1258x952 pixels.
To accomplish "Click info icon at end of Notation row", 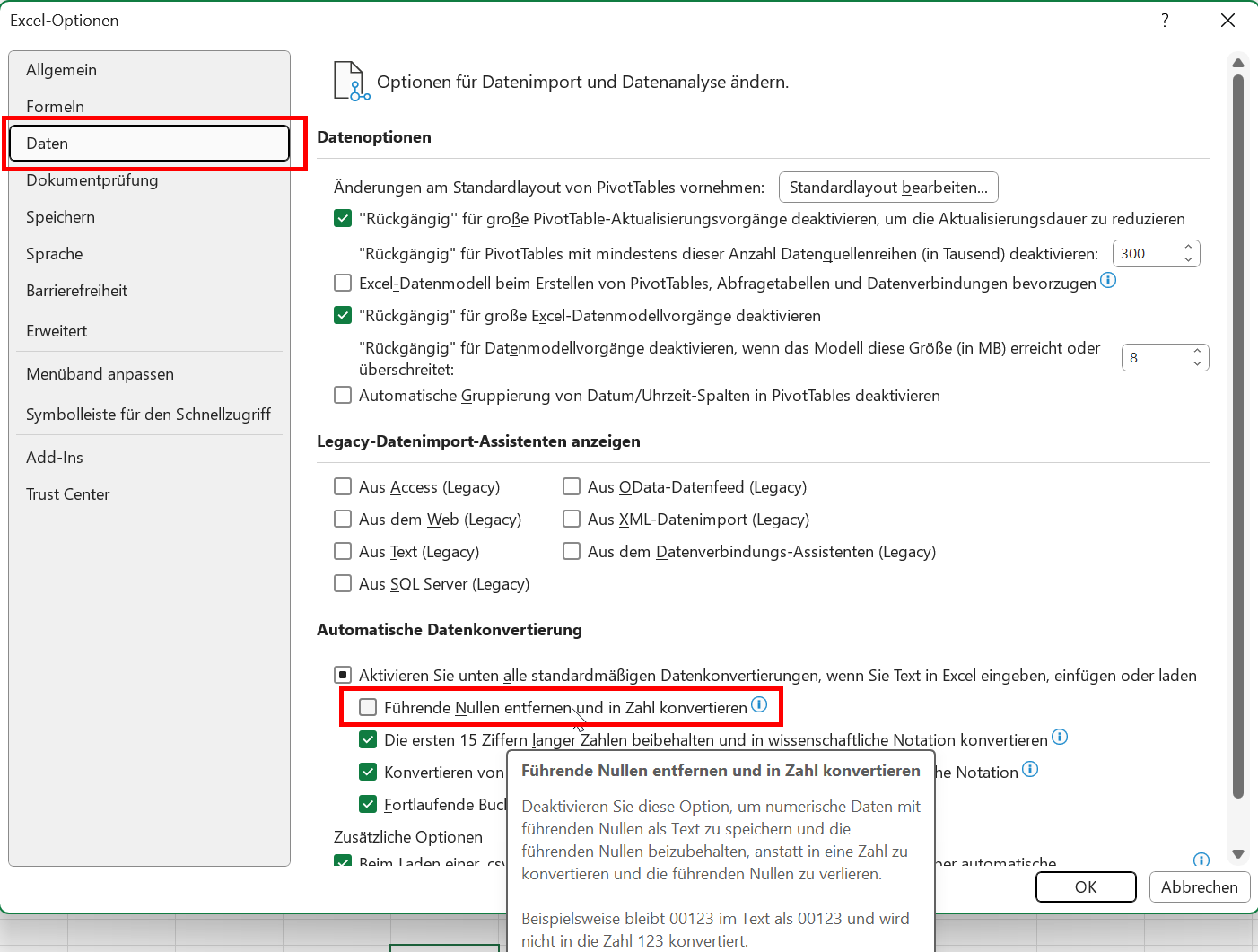I will tap(1030, 769).
